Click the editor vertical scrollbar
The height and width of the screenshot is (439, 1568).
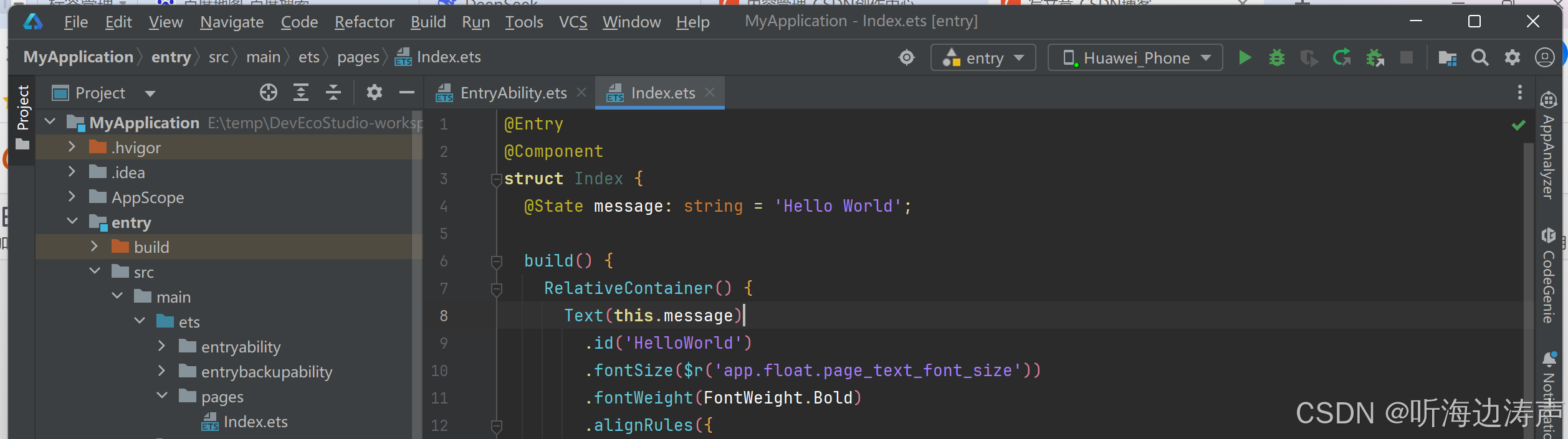1527,290
